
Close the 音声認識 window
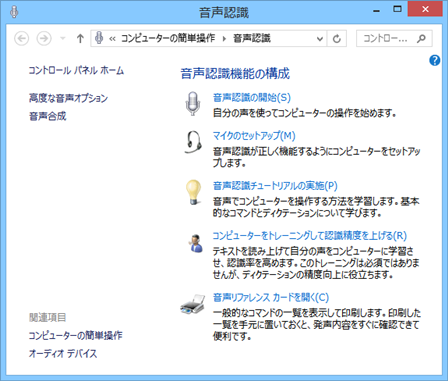[x=425, y=10]
